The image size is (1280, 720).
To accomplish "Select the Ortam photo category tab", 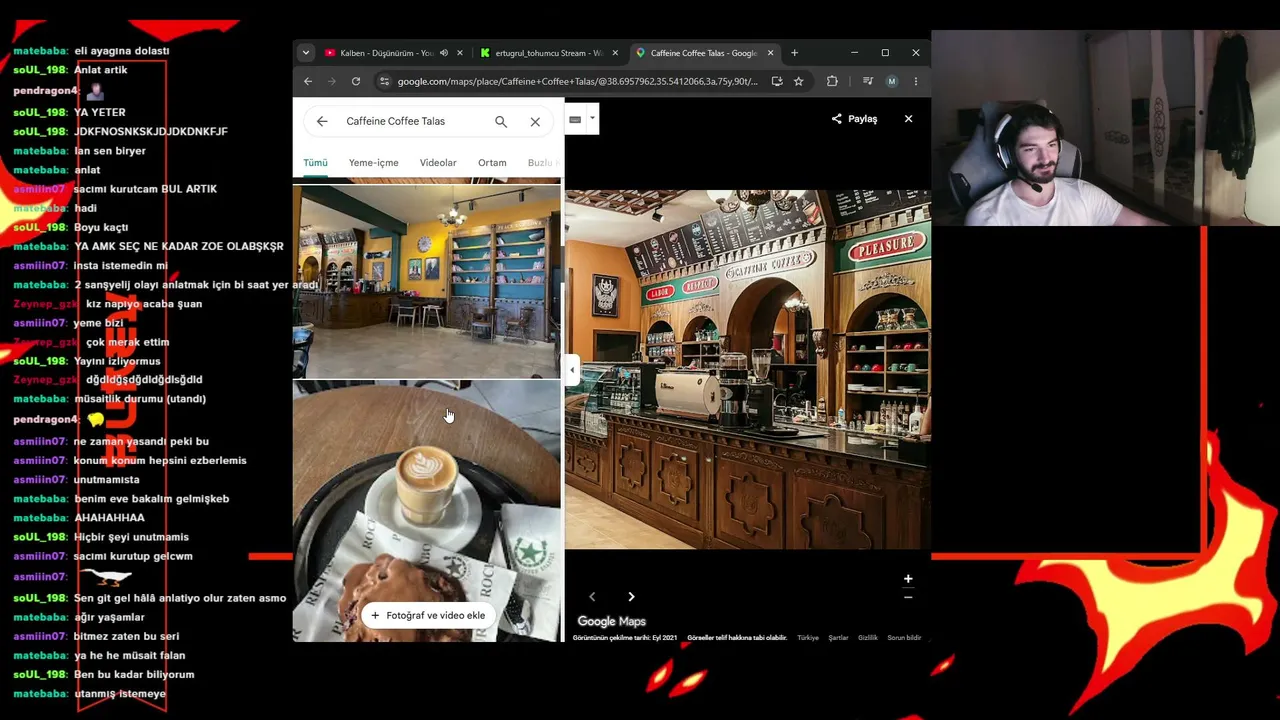I will (492, 162).
